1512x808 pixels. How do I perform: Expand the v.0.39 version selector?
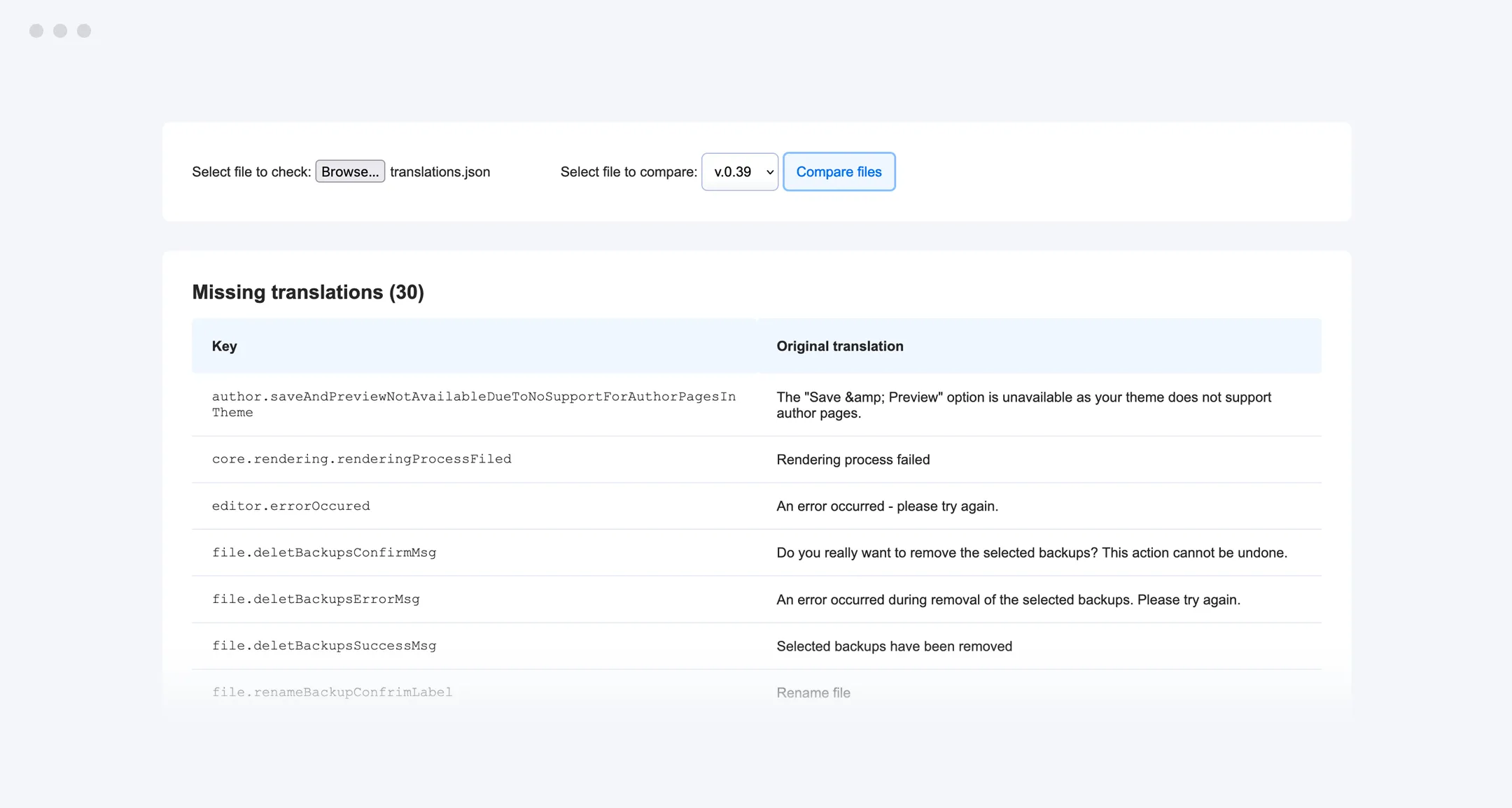click(739, 171)
